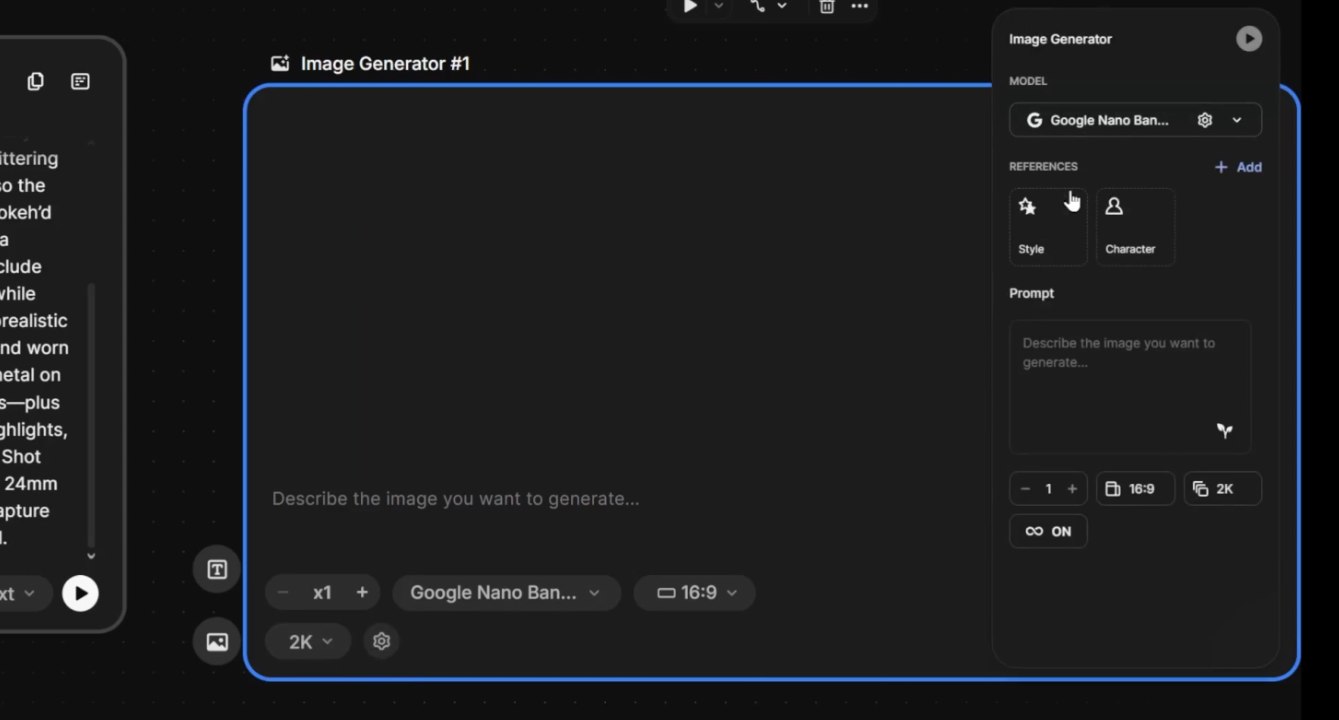Add an image node from canvas sidebar

tap(216, 641)
